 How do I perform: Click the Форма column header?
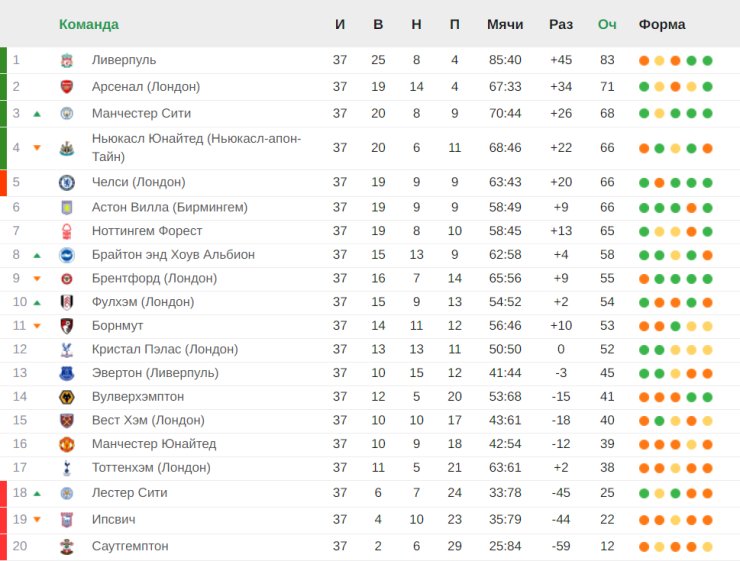pos(661,24)
